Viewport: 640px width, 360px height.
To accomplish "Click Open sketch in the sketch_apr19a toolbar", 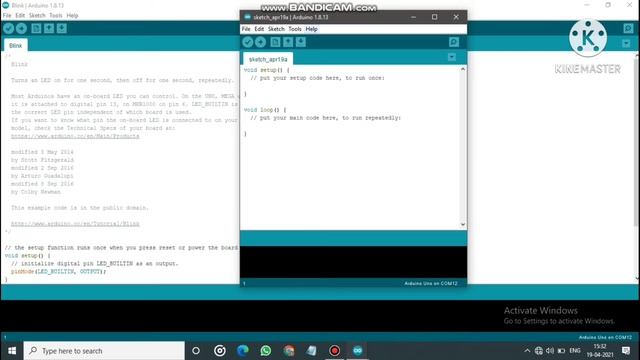I will (x=288, y=42).
